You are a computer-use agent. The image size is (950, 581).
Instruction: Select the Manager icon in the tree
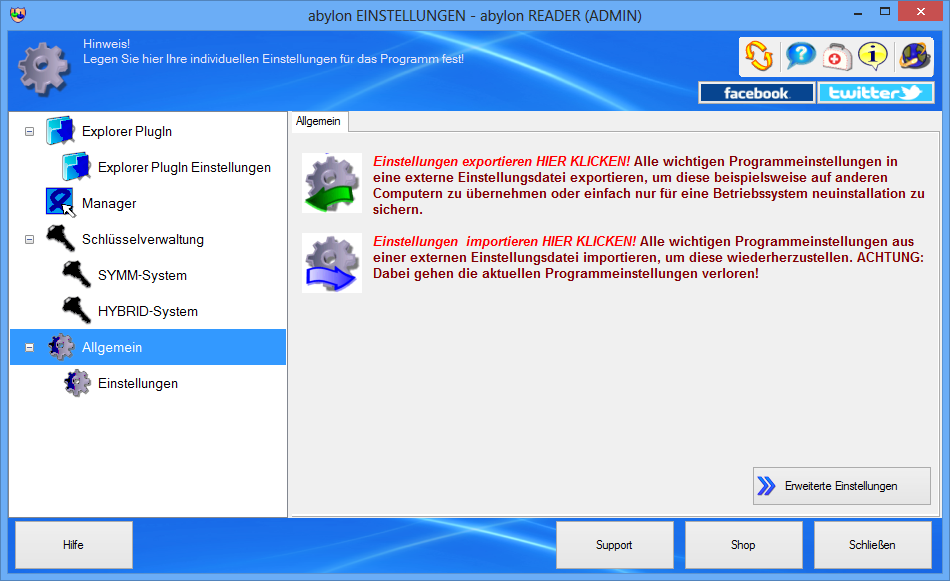coord(60,202)
